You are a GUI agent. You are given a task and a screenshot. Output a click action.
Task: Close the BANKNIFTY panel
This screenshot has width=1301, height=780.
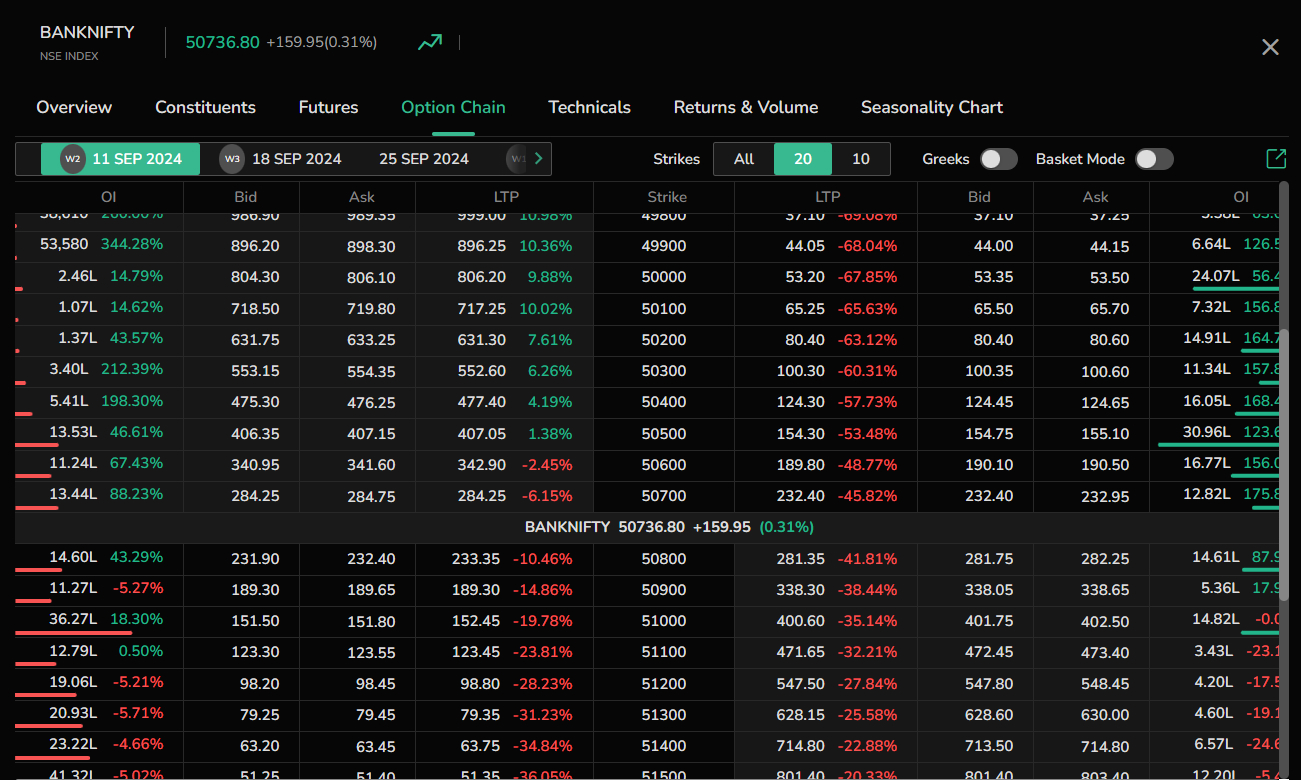tap(1270, 47)
